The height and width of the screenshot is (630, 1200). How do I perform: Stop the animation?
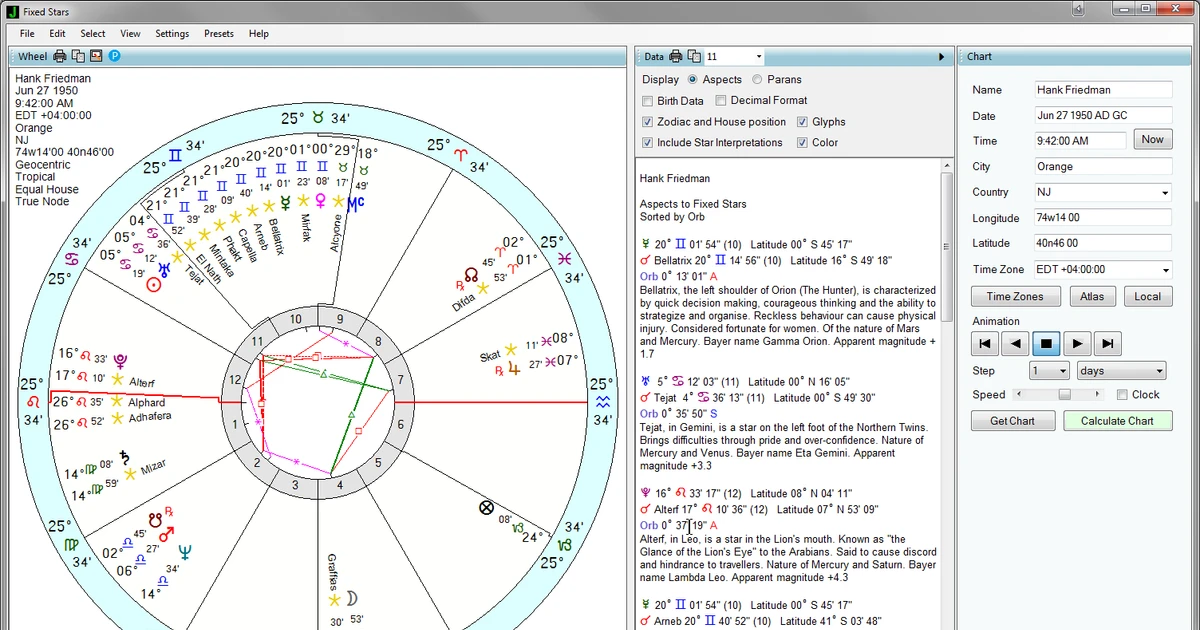1046,344
